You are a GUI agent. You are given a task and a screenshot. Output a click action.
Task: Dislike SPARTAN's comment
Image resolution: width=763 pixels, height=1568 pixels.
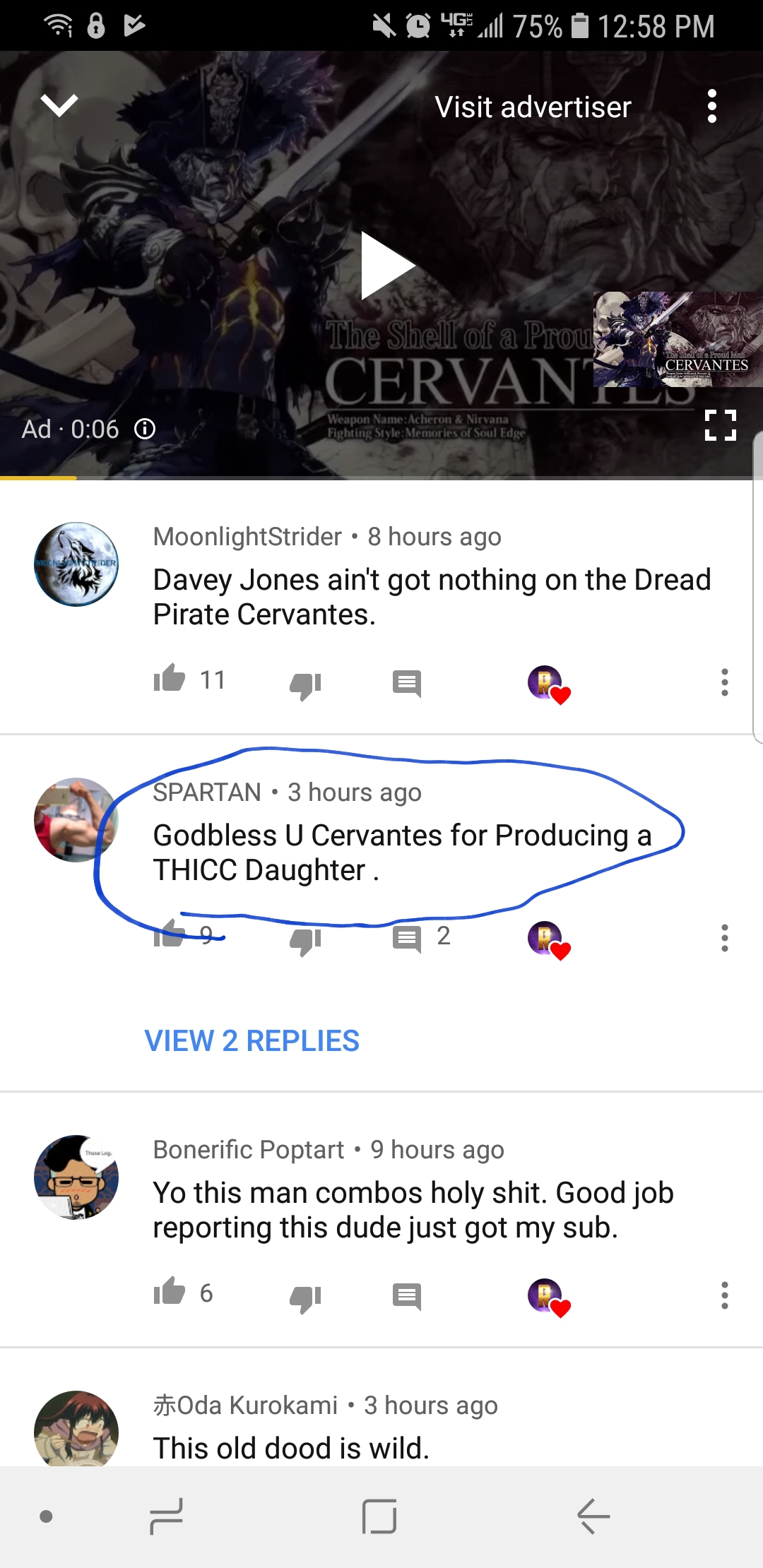click(306, 941)
